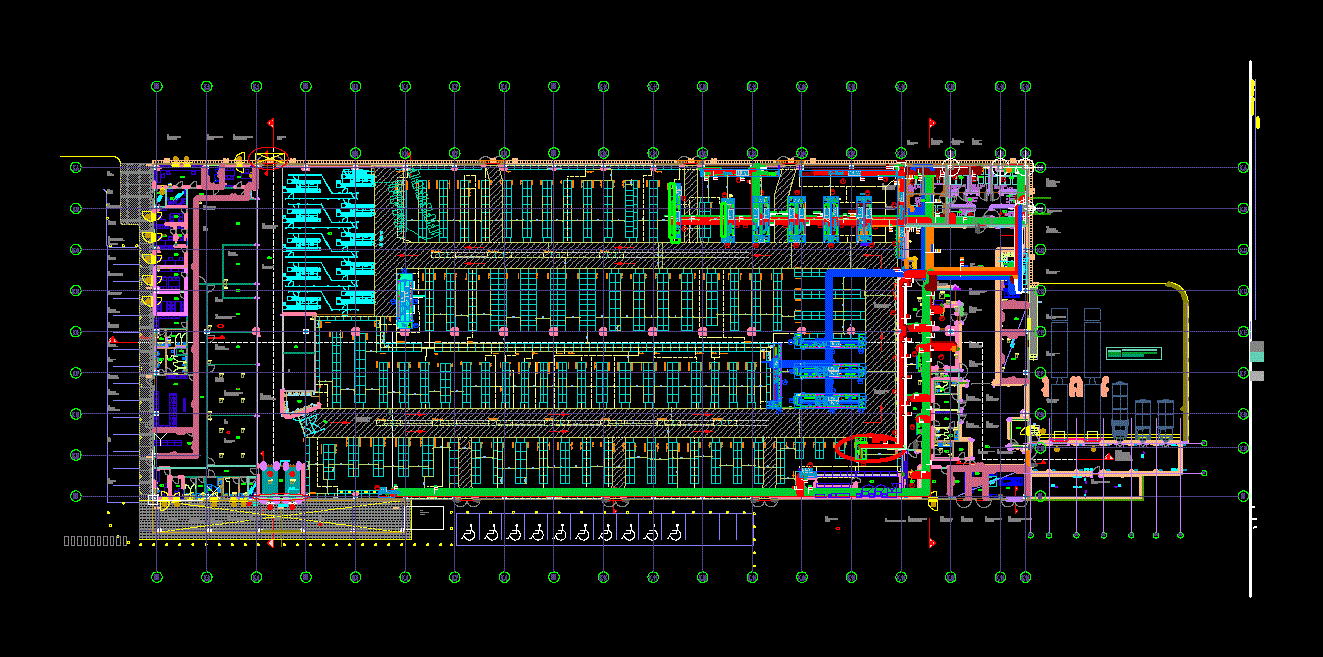Pick the red section arrow at top right
This screenshot has height=657, width=1323.
932,123
